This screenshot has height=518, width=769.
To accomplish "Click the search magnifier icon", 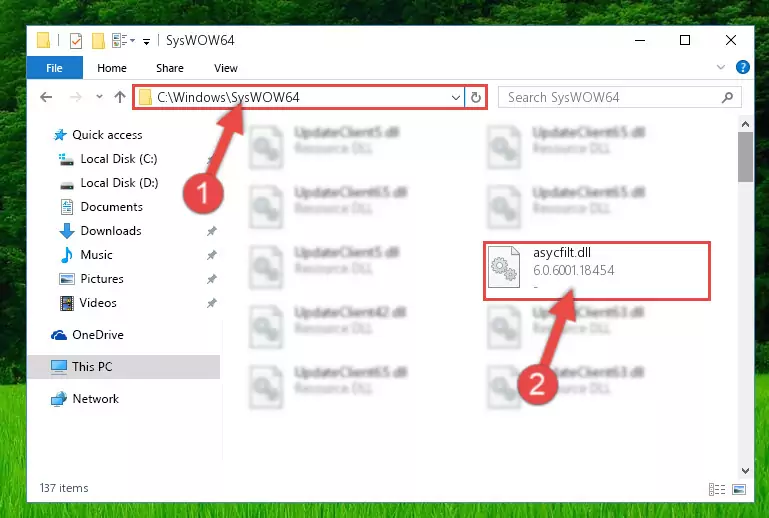I will [x=727, y=97].
